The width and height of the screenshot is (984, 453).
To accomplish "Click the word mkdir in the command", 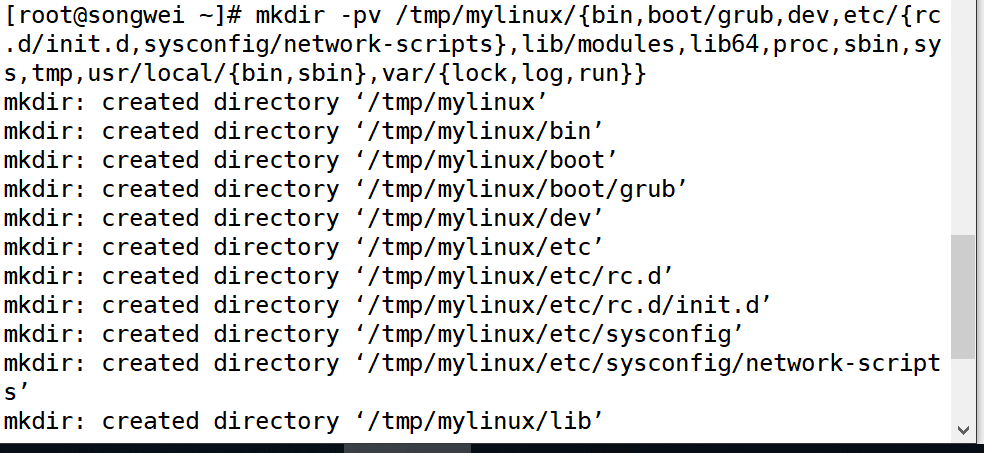I will coord(290,16).
